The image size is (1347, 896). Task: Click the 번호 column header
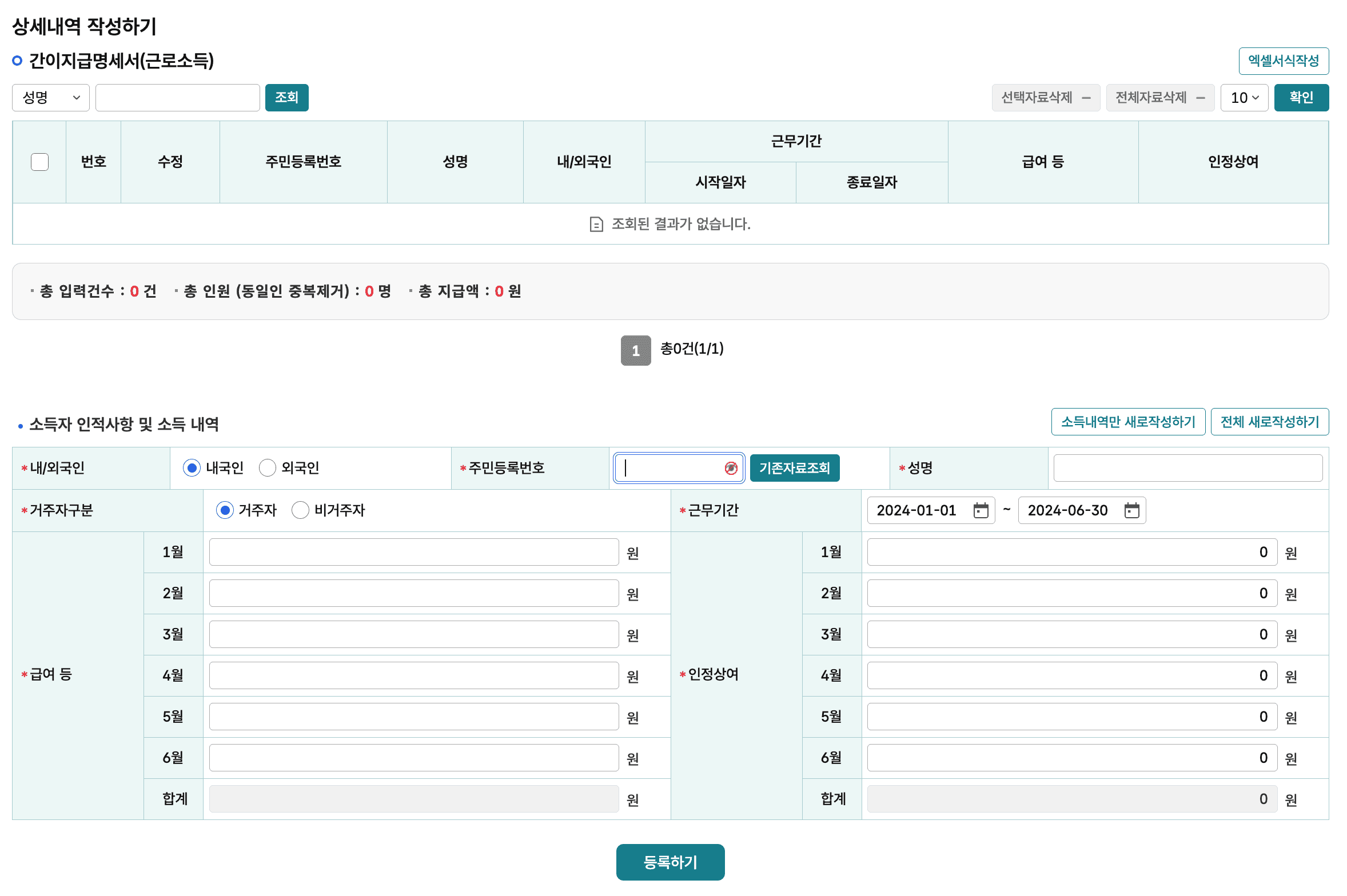coord(93,162)
